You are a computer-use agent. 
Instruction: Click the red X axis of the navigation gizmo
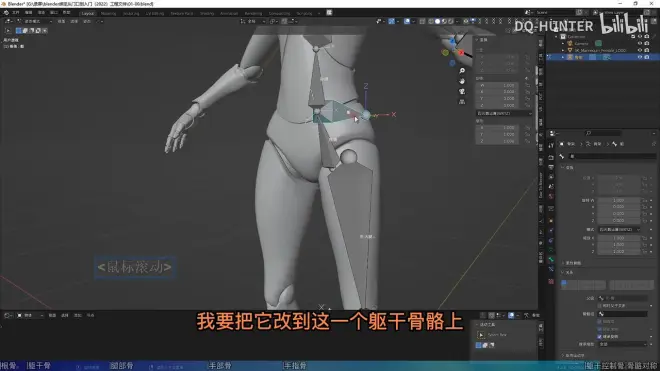(x=461, y=53)
